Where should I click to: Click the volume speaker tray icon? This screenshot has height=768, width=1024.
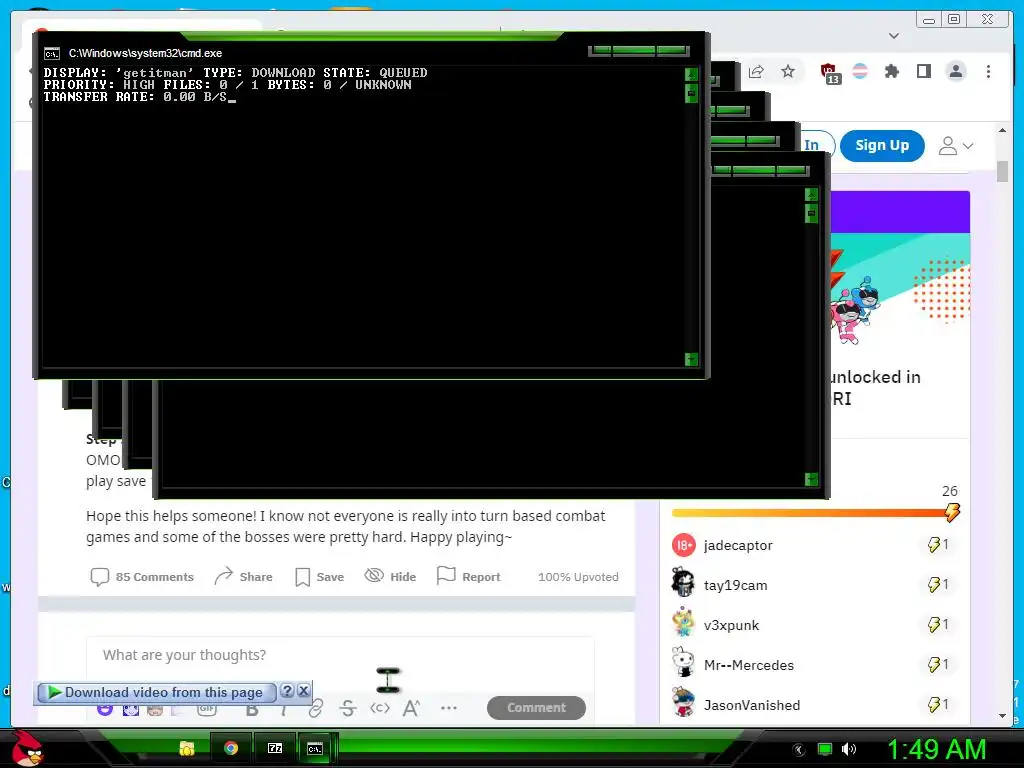[x=849, y=749]
